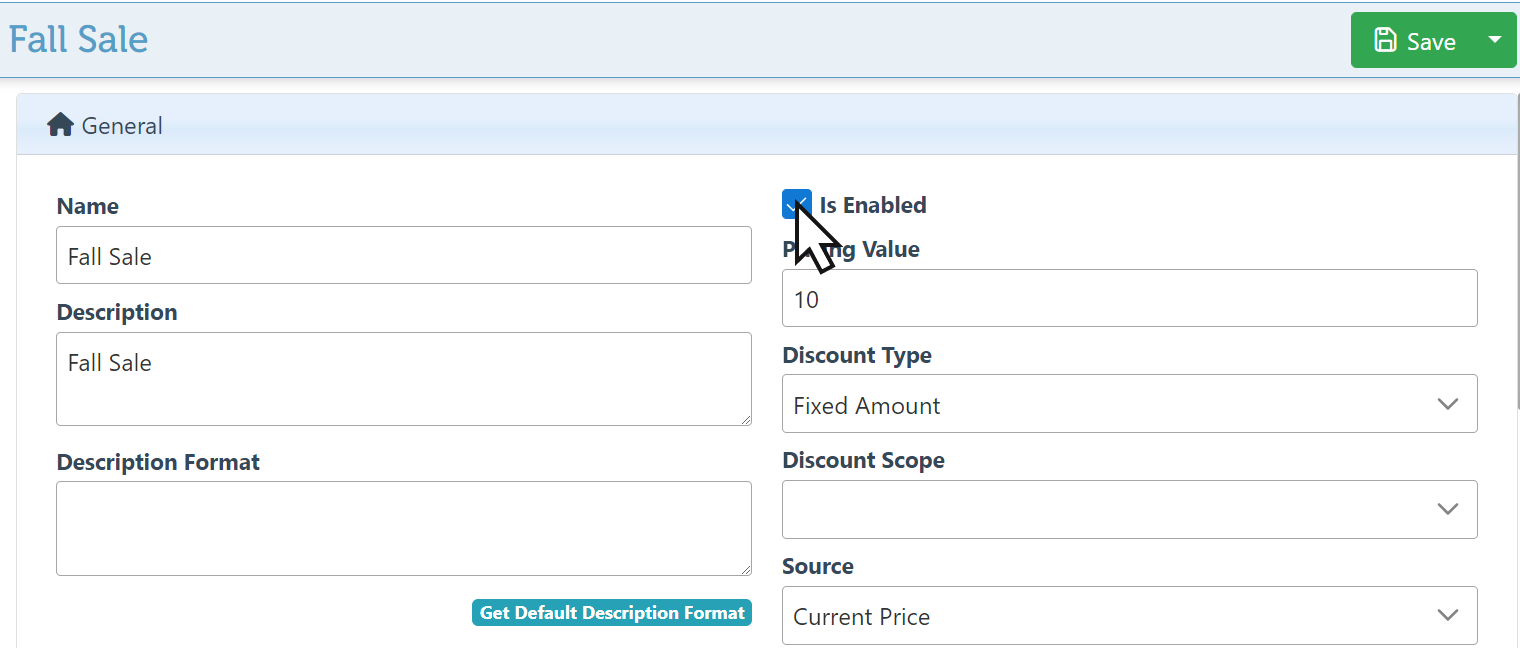Click the Source field chevron arrow
The width and height of the screenshot is (1520, 648).
pyautogui.click(x=1447, y=615)
